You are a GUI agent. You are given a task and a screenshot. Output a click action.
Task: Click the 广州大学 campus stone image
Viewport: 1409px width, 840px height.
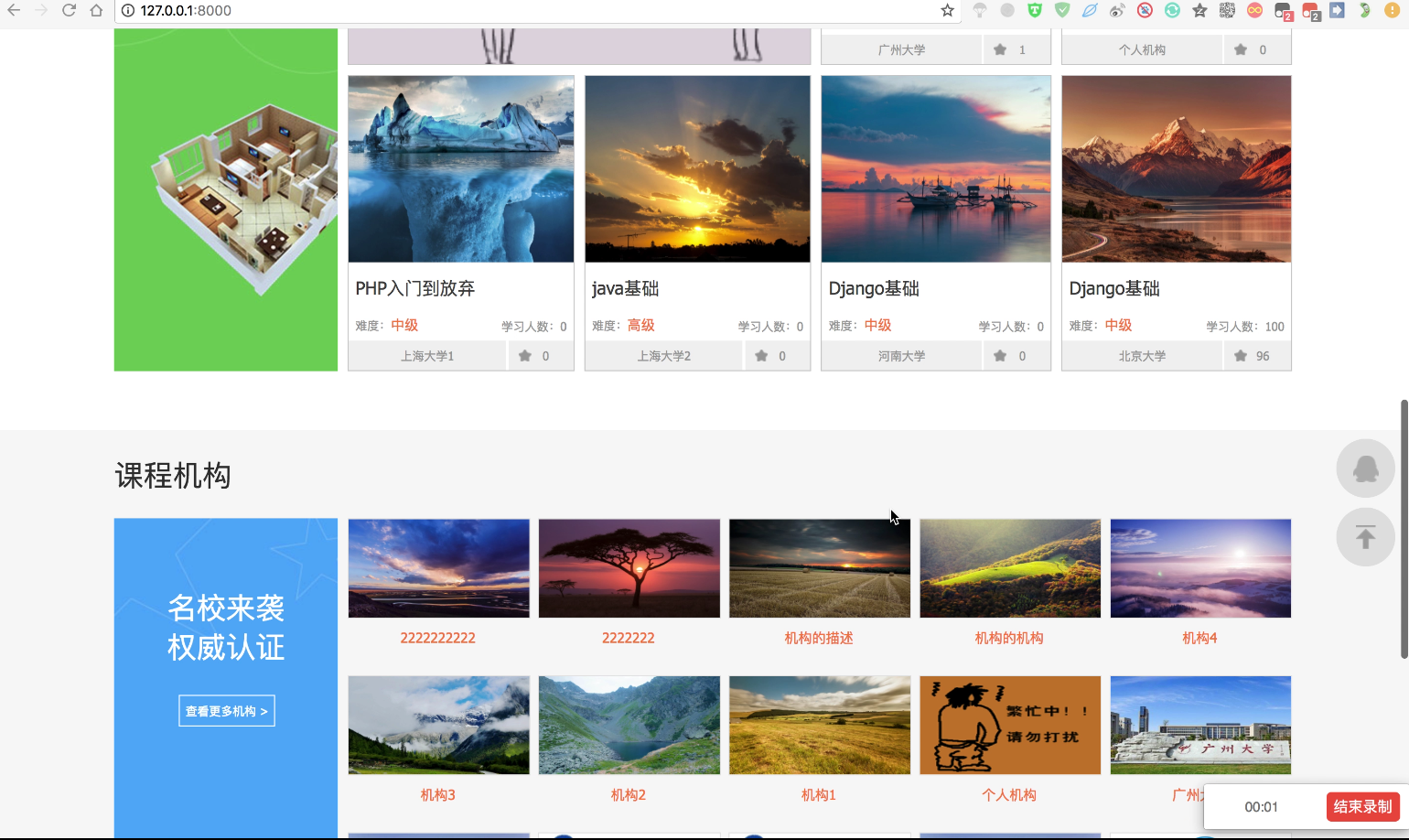1200,725
